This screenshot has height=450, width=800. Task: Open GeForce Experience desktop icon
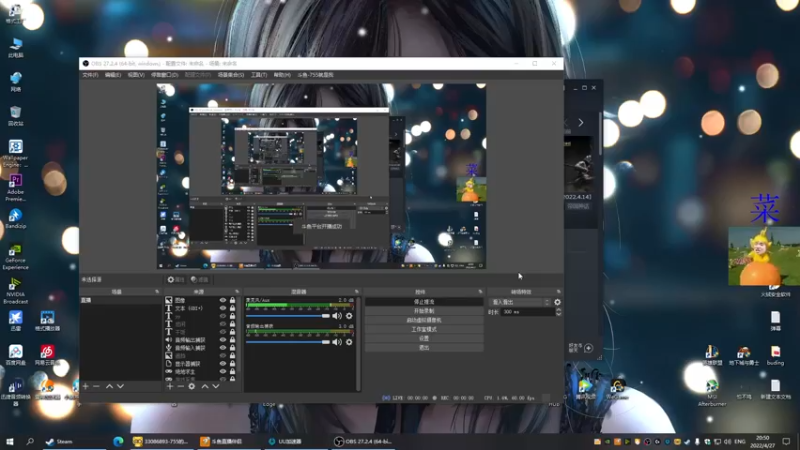[x=15, y=256]
